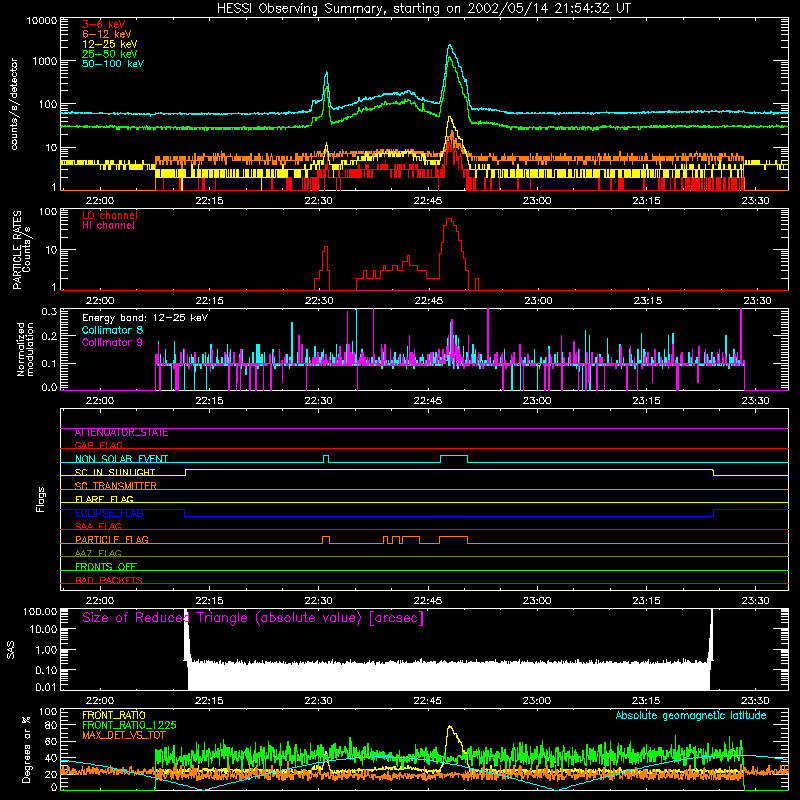Click the 22:45 tick under the particle rates panel

click(x=428, y=301)
